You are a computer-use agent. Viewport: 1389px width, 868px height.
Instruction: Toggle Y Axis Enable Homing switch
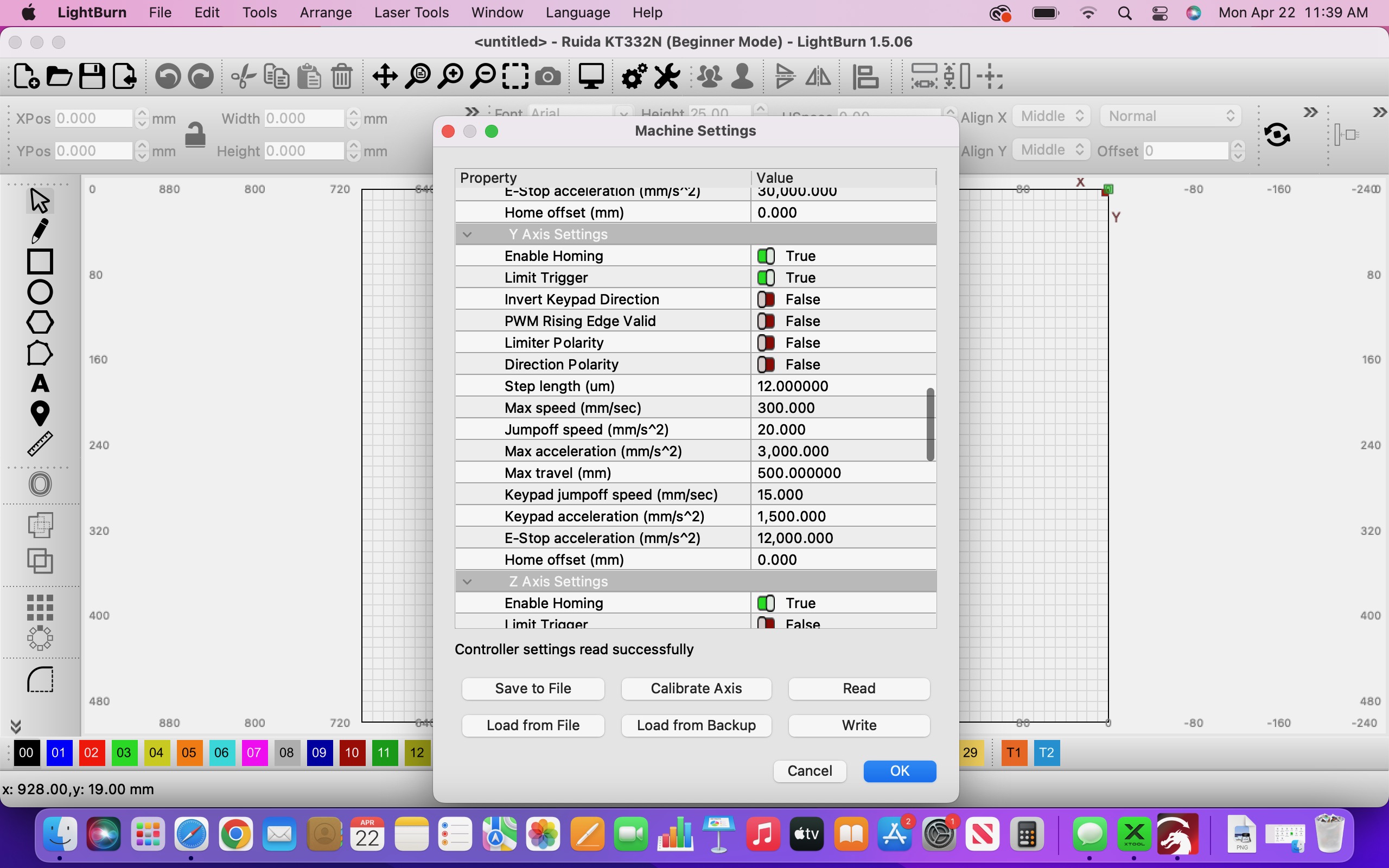tap(766, 256)
